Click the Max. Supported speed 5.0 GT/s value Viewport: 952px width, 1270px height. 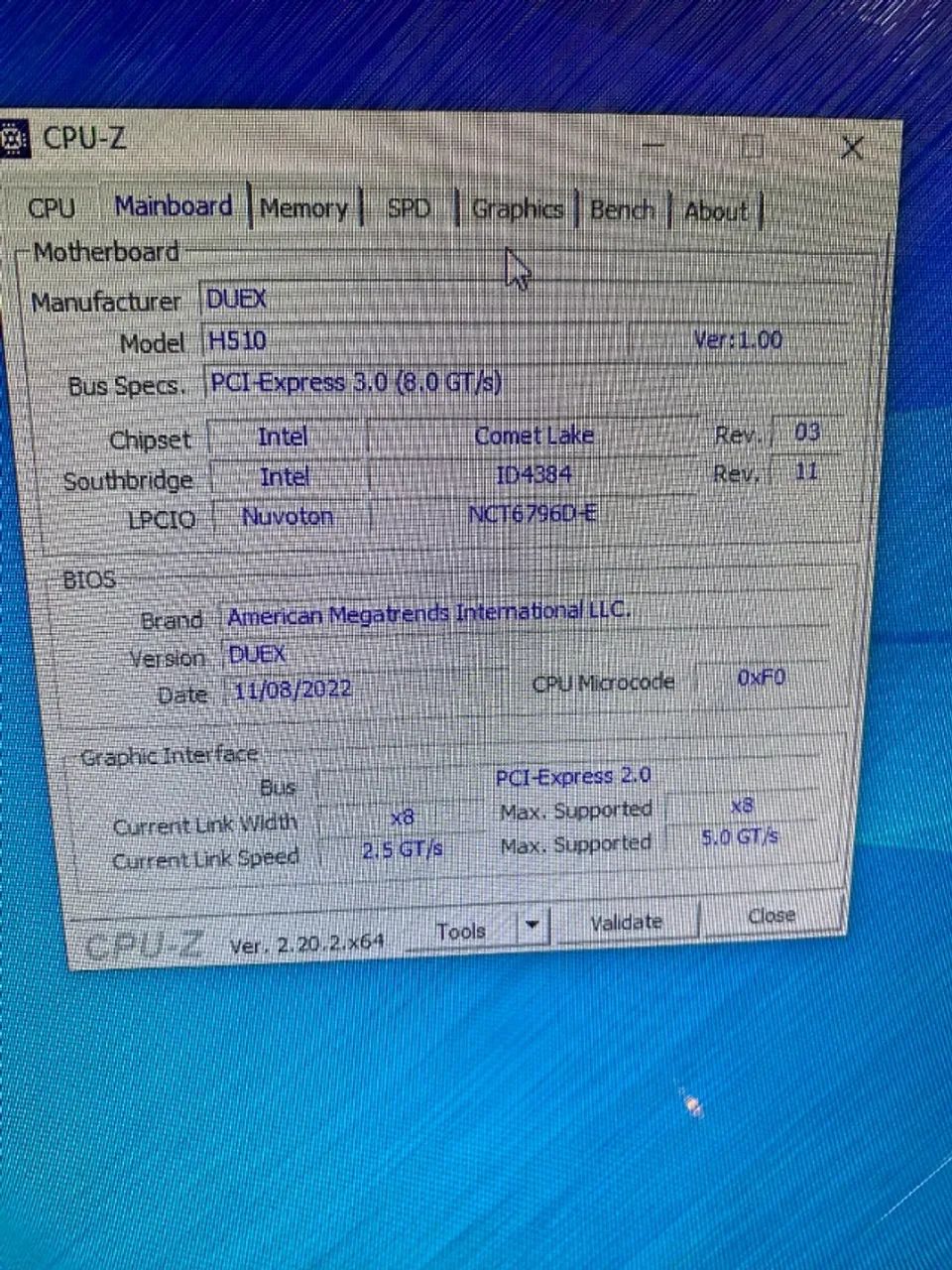(740, 837)
